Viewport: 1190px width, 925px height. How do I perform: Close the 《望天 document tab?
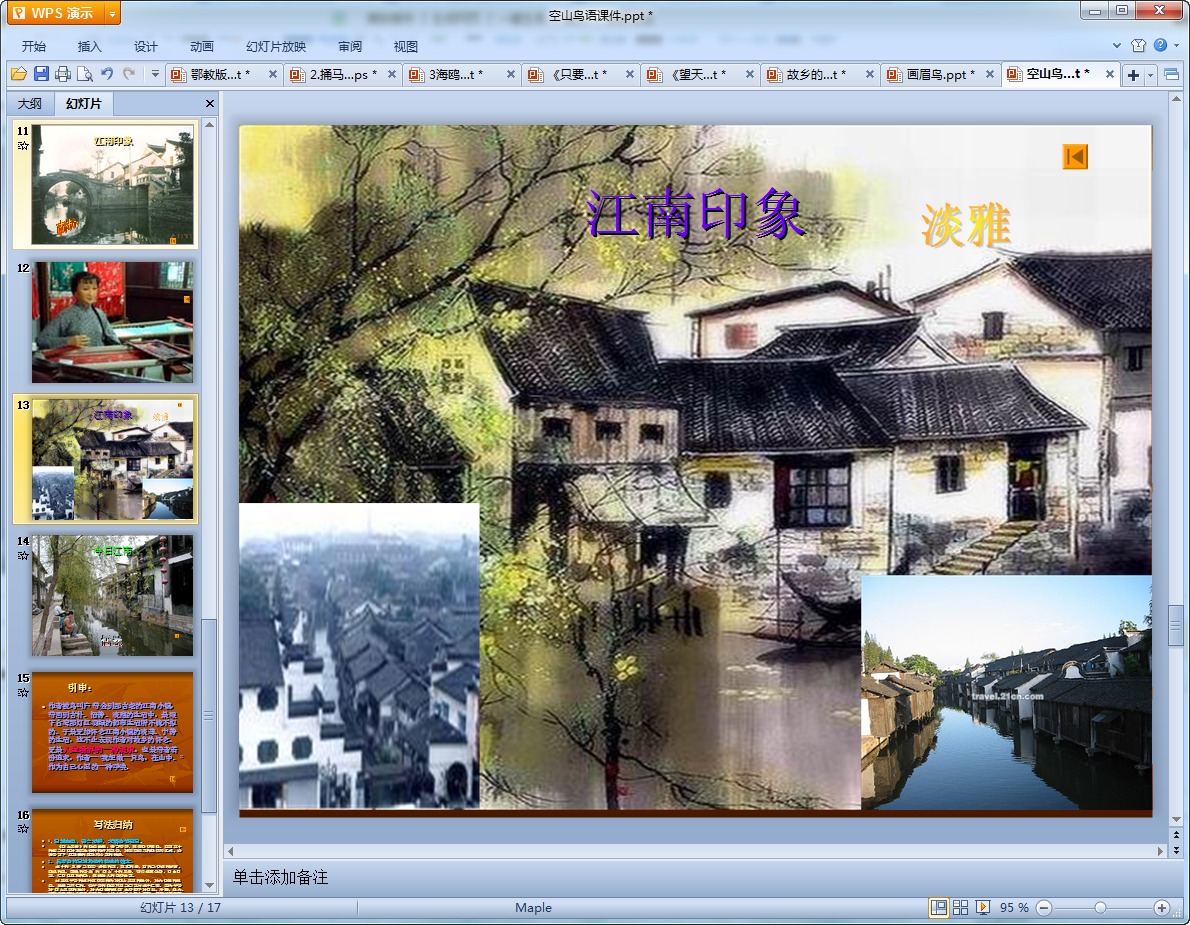coord(750,74)
